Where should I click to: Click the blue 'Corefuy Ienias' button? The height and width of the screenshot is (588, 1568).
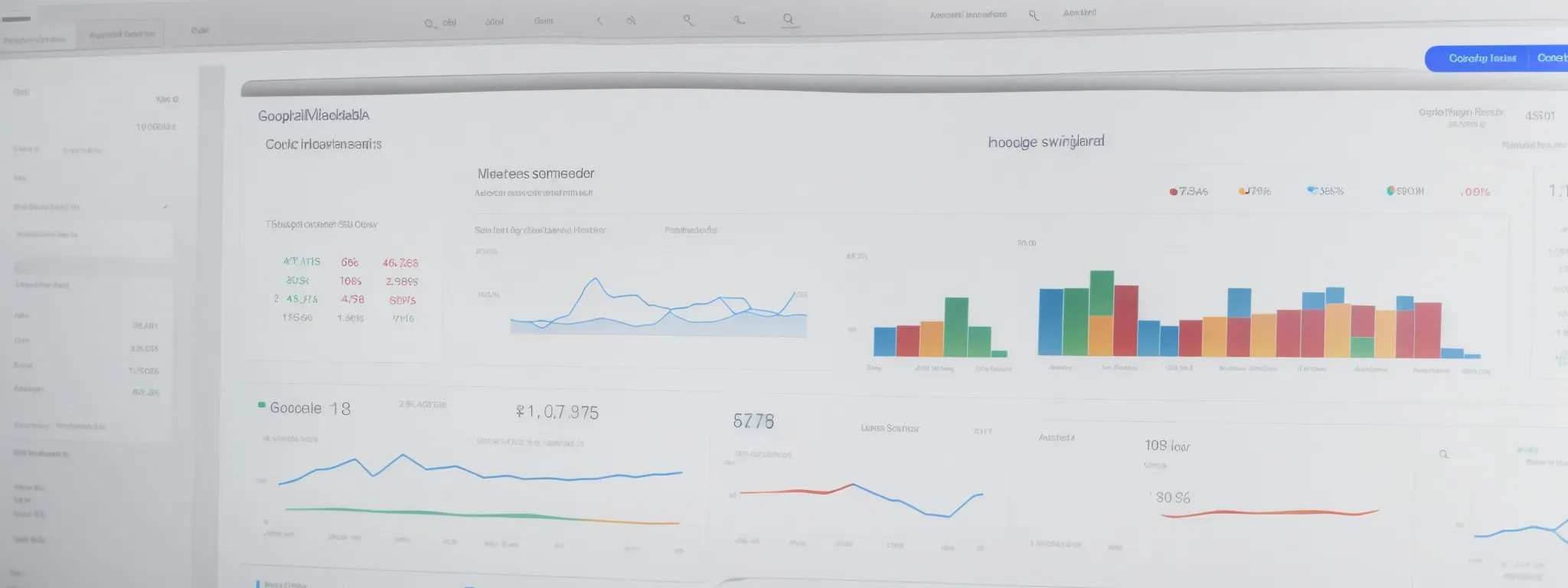[1481, 58]
